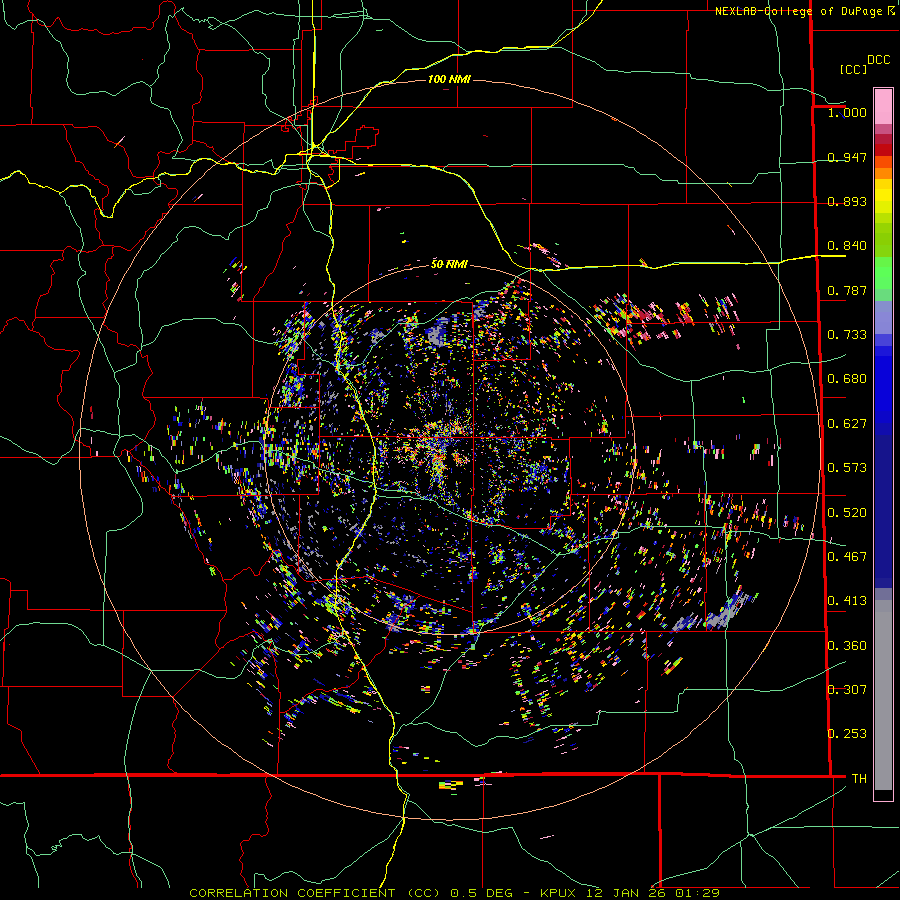Select the 0.947 scale value
900x900 pixels.
pos(847,157)
